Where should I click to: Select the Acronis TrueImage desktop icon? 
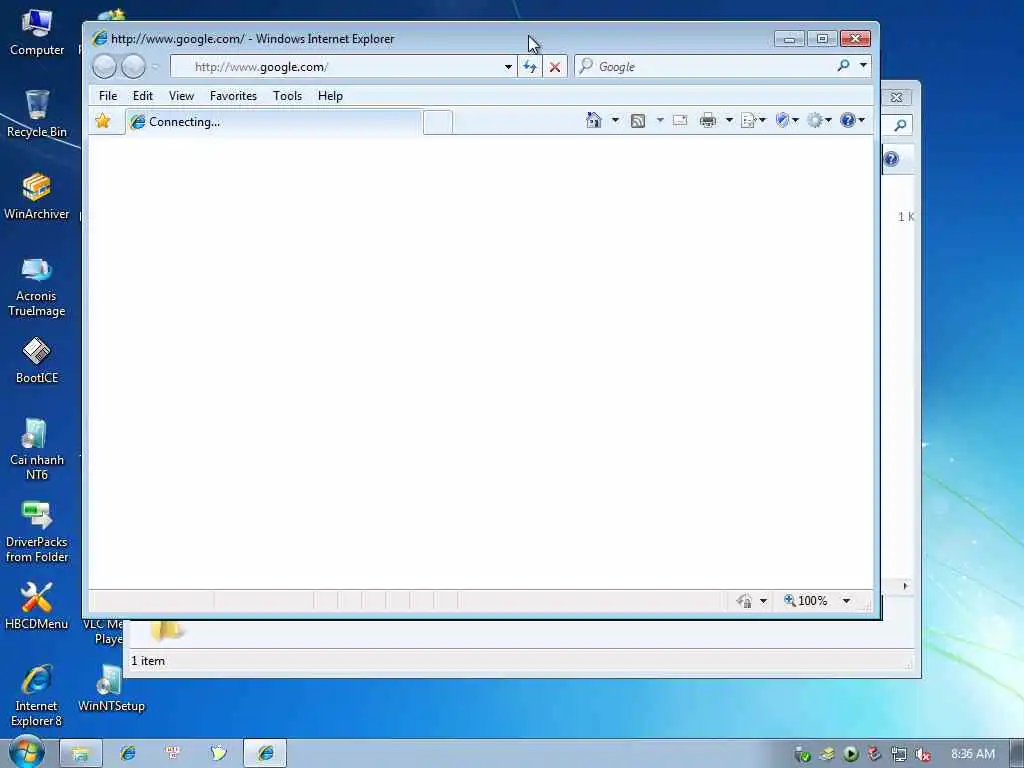click(37, 286)
